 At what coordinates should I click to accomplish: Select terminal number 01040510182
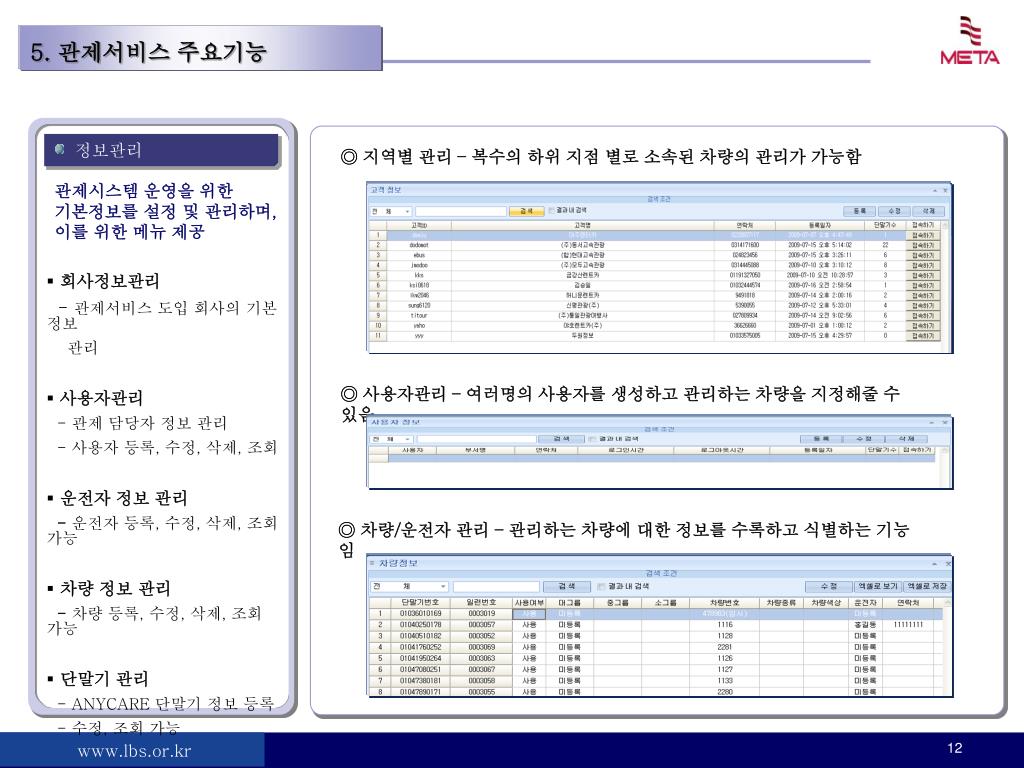pos(420,636)
